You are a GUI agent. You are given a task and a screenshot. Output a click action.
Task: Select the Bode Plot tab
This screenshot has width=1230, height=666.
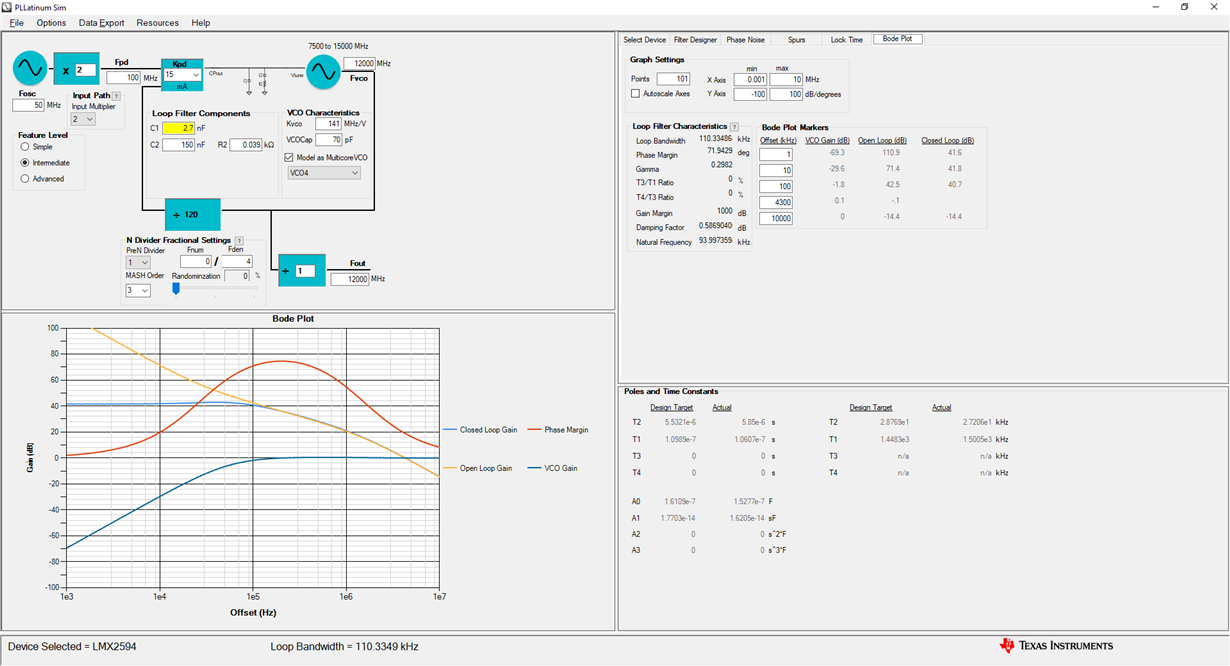tap(897, 39)
